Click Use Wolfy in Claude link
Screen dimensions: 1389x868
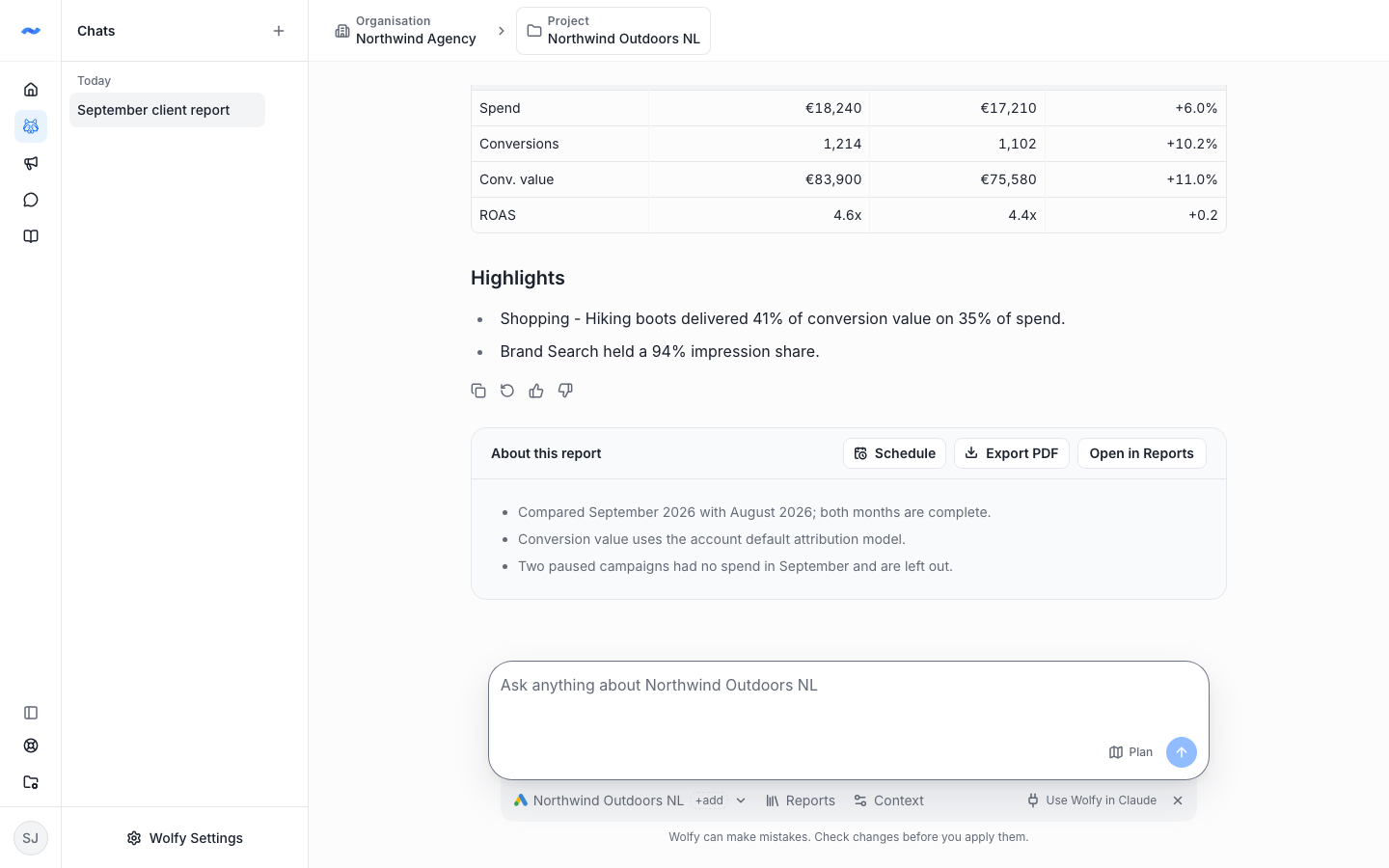(1092, 800)
